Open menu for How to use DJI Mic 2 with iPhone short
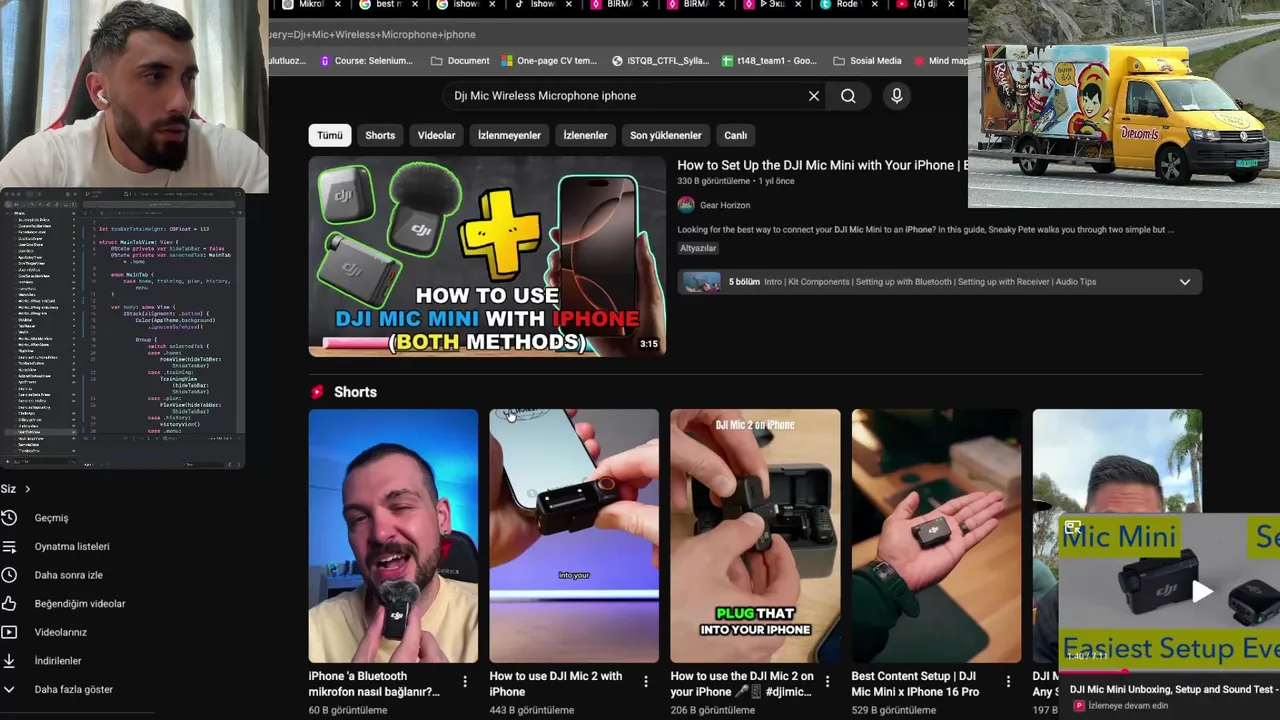The width and height of the screenshot is (1280, 720). tap(646, 682)
